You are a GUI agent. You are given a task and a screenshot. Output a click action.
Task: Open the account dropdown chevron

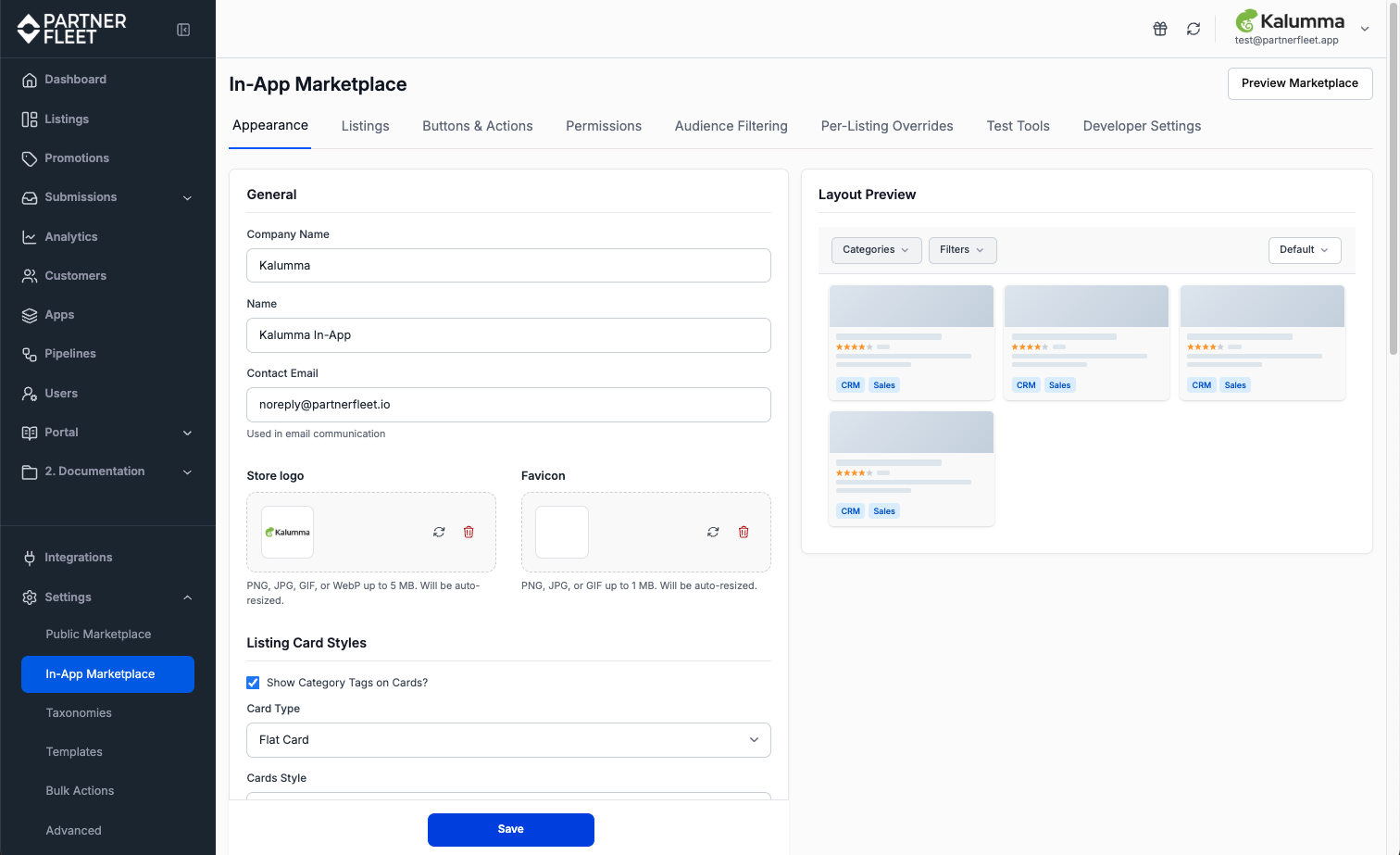(x=1365, y=29)
